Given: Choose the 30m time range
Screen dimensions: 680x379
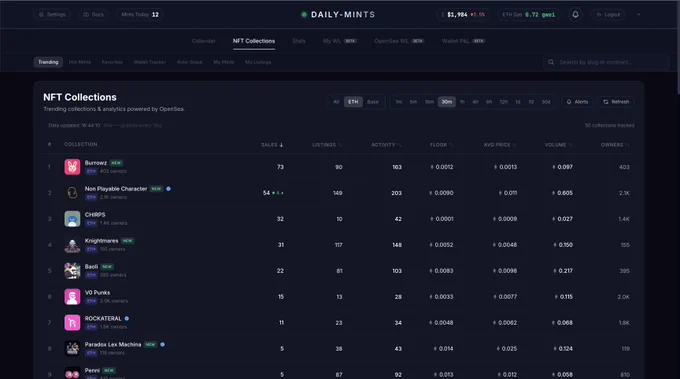Looking at the screenshot, I should coord(447,102).
